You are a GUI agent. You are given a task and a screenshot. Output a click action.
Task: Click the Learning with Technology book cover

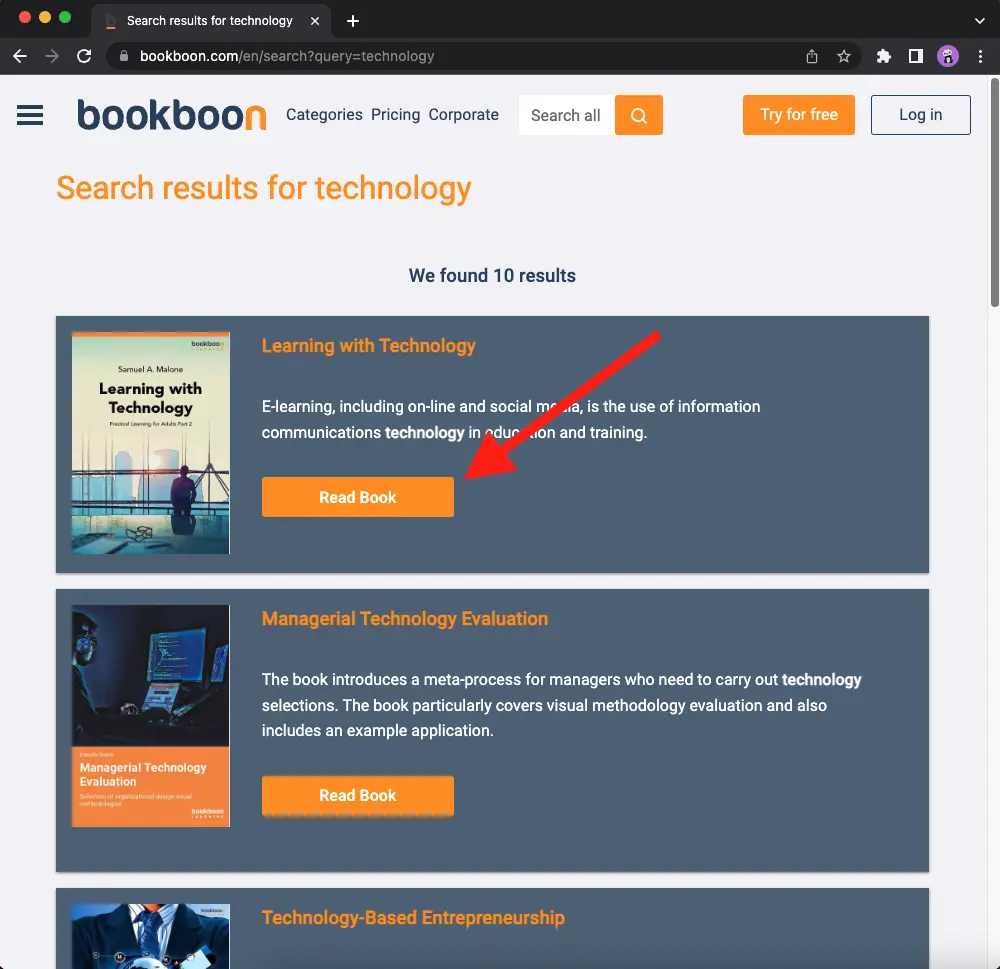pos(151,443)
